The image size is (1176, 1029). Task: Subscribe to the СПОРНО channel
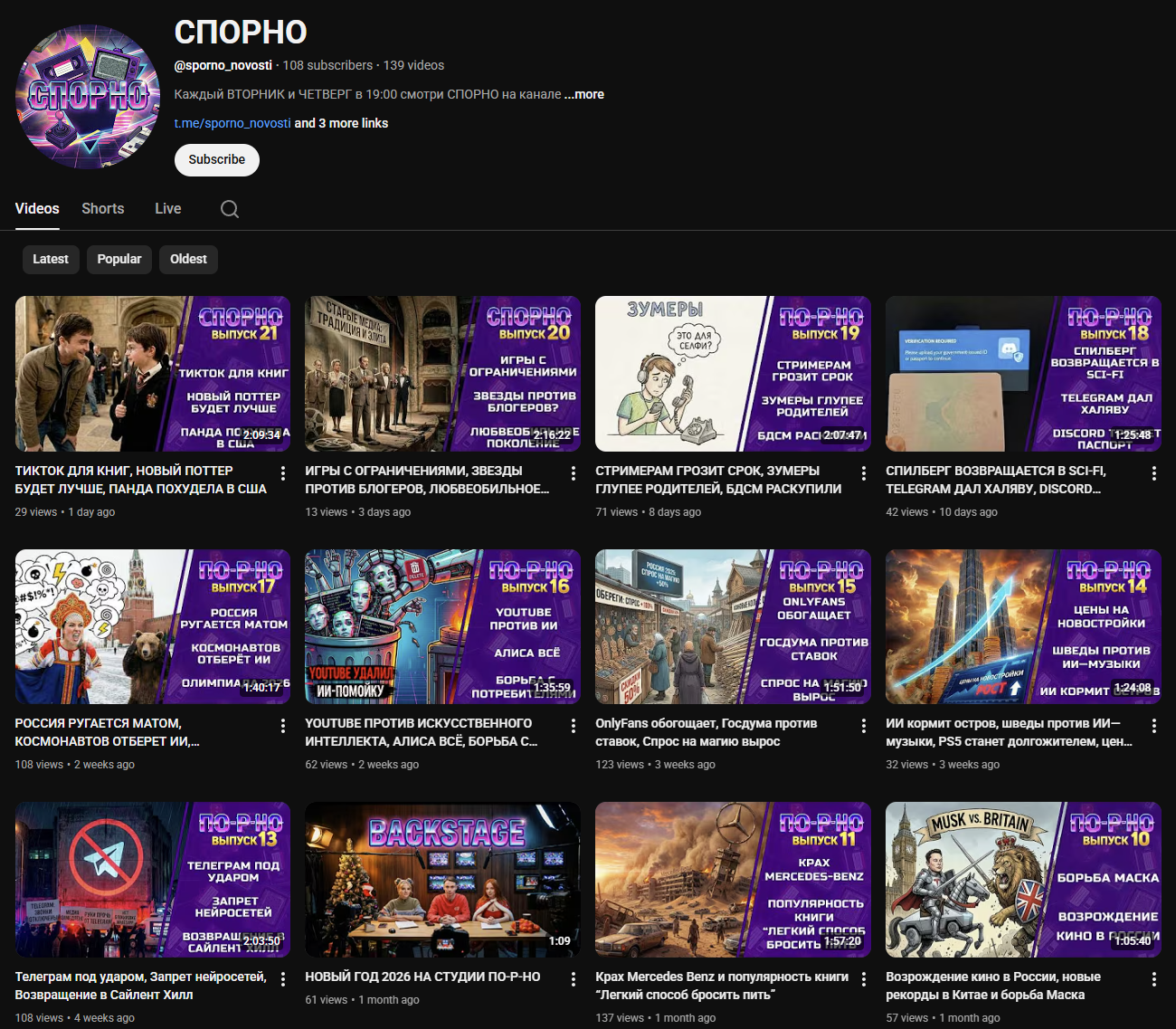point(217,160)
